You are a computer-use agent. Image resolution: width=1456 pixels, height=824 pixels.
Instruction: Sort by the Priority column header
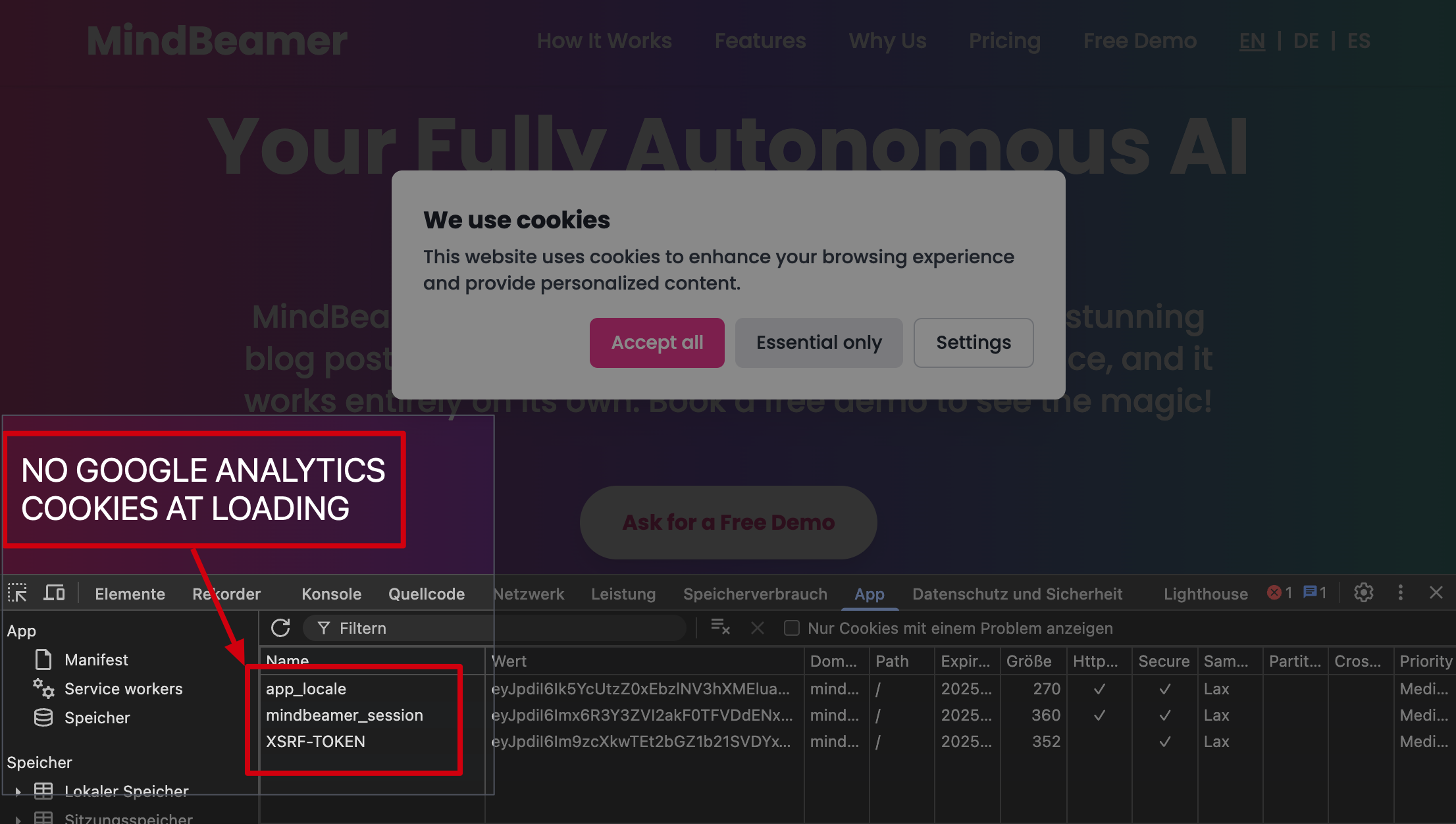[1425, 661]
